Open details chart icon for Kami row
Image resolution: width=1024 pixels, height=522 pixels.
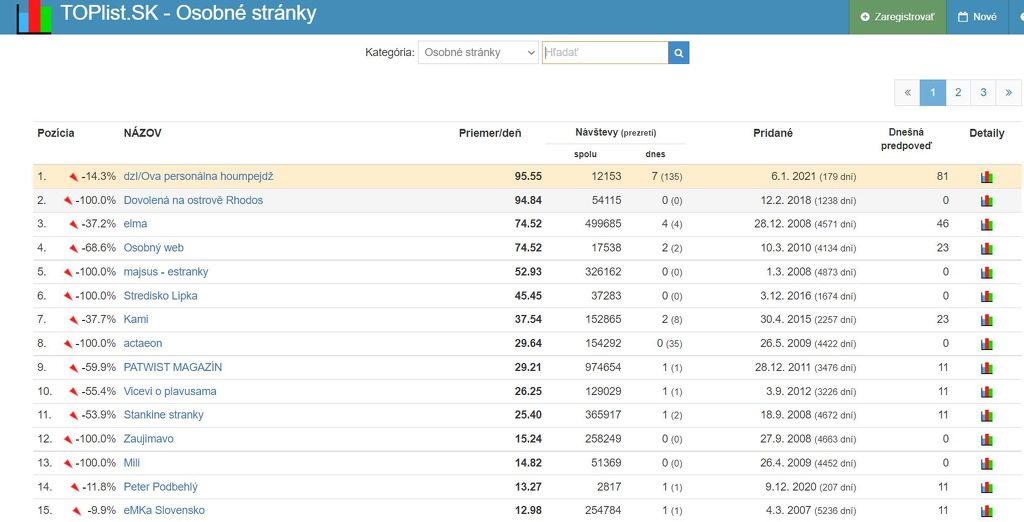pos(986,320)
